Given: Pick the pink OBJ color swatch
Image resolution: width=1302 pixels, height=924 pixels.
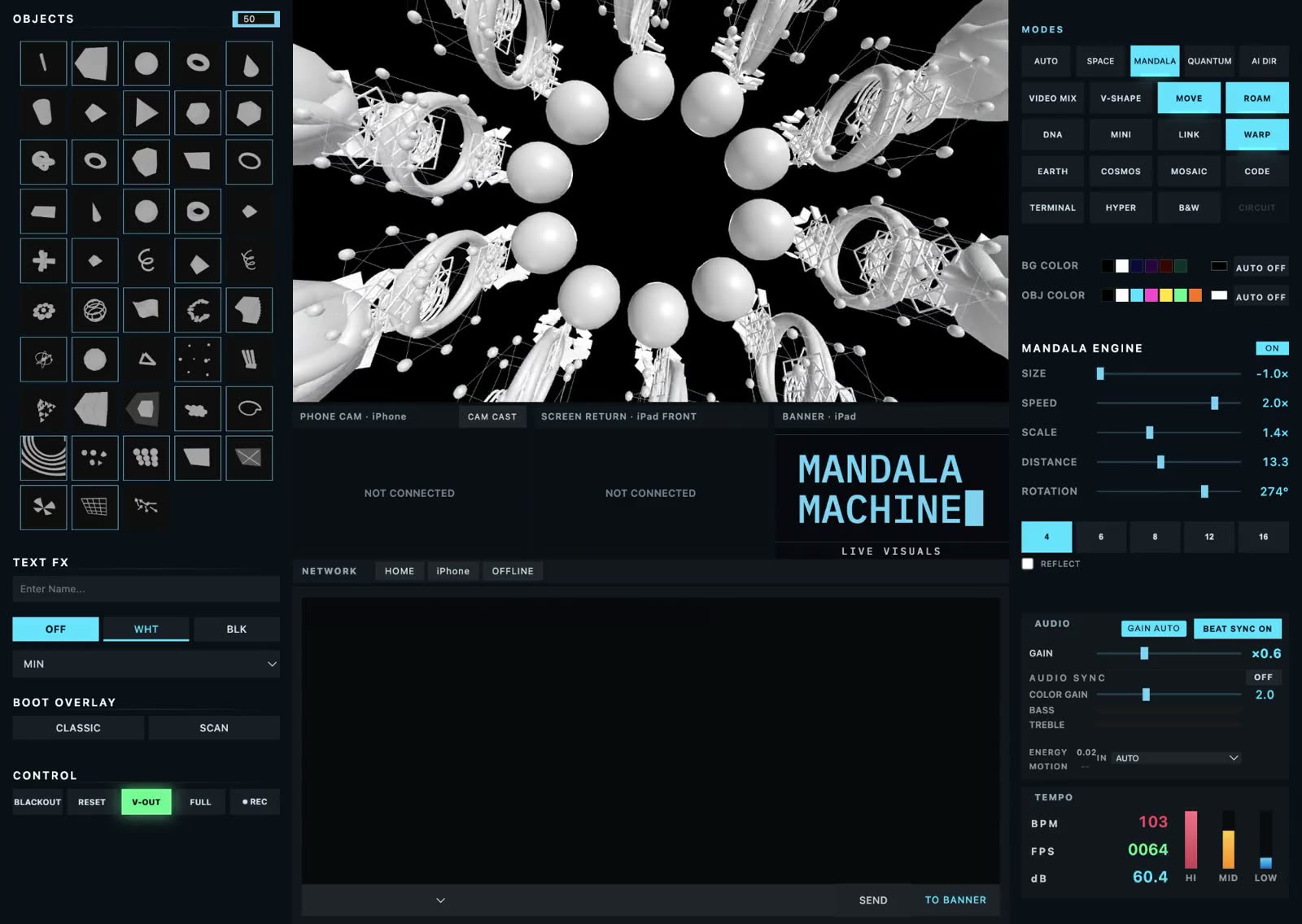Looking at the screenshot, I should [x=1151, y=295].
